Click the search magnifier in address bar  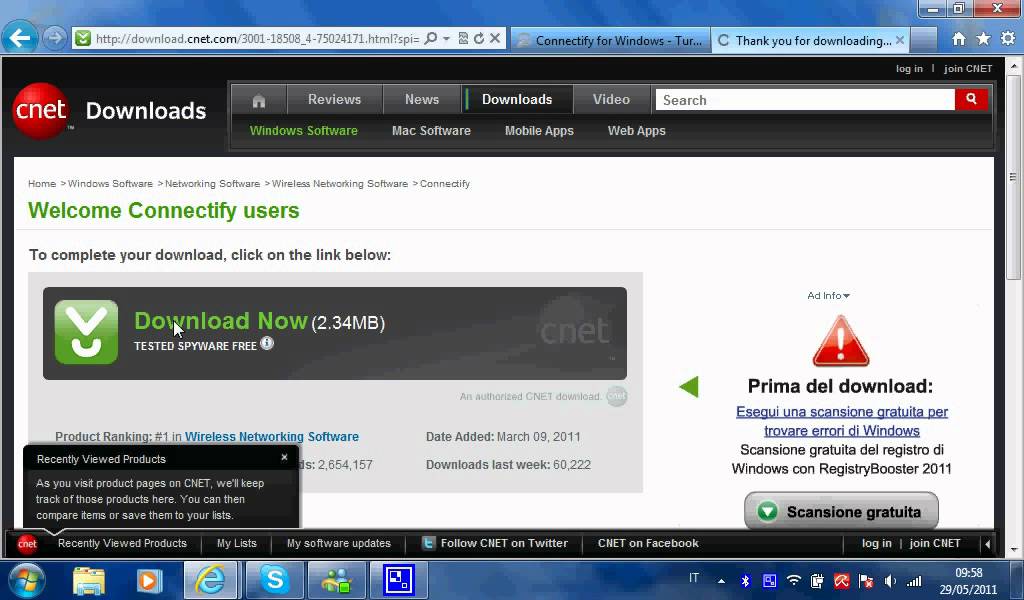[430, 39]
